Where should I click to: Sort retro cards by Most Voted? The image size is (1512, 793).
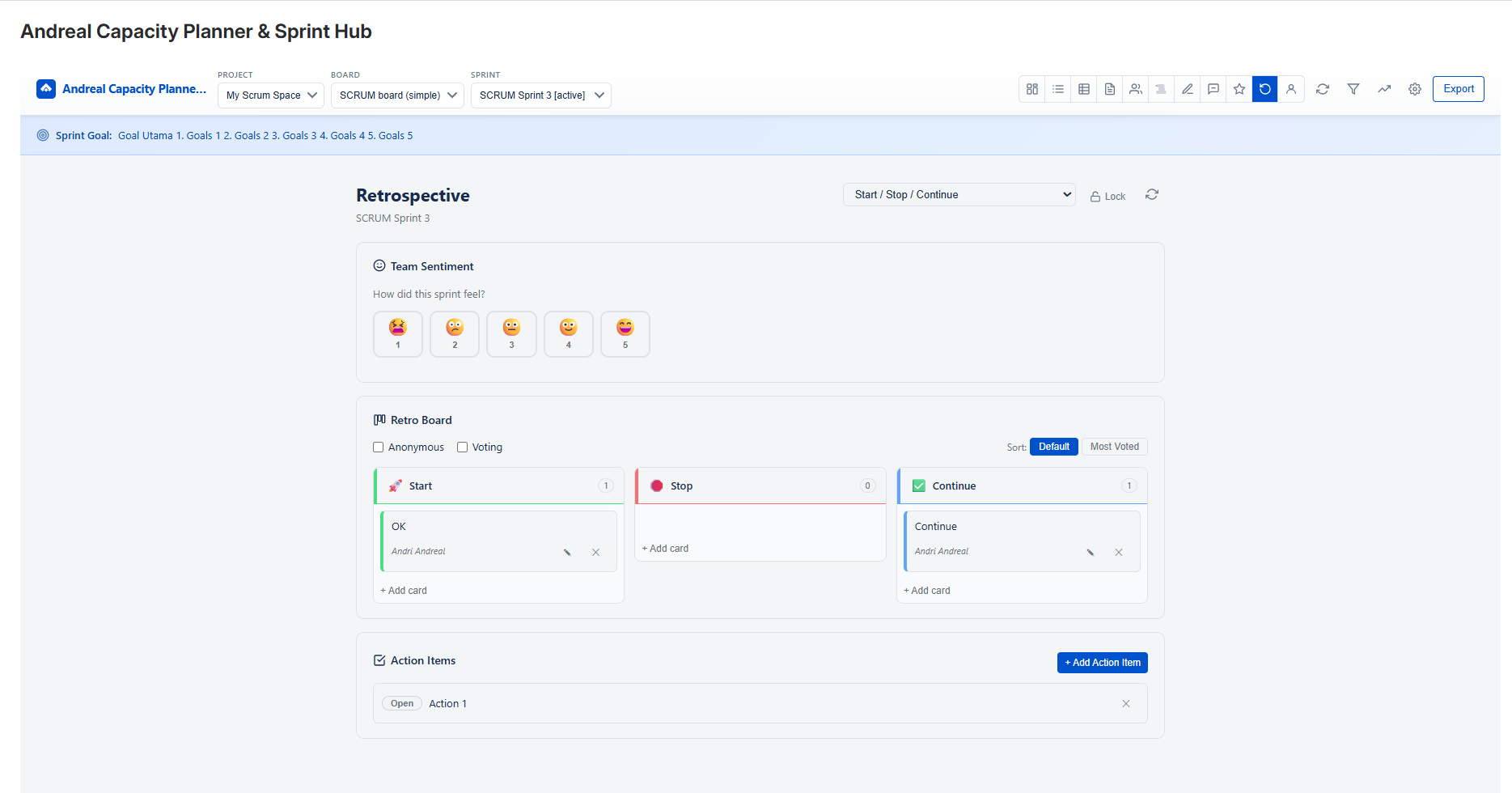[1114, 447]
